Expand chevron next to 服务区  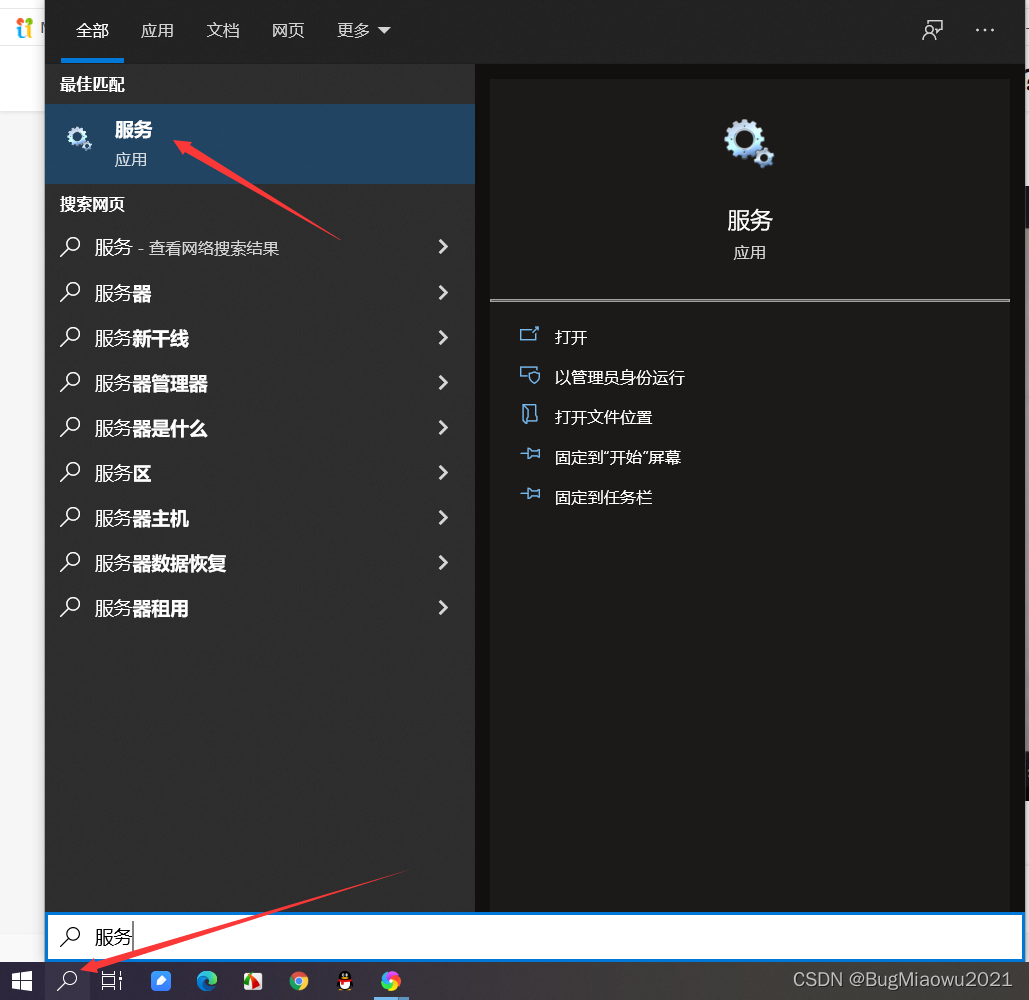[443, 472]
